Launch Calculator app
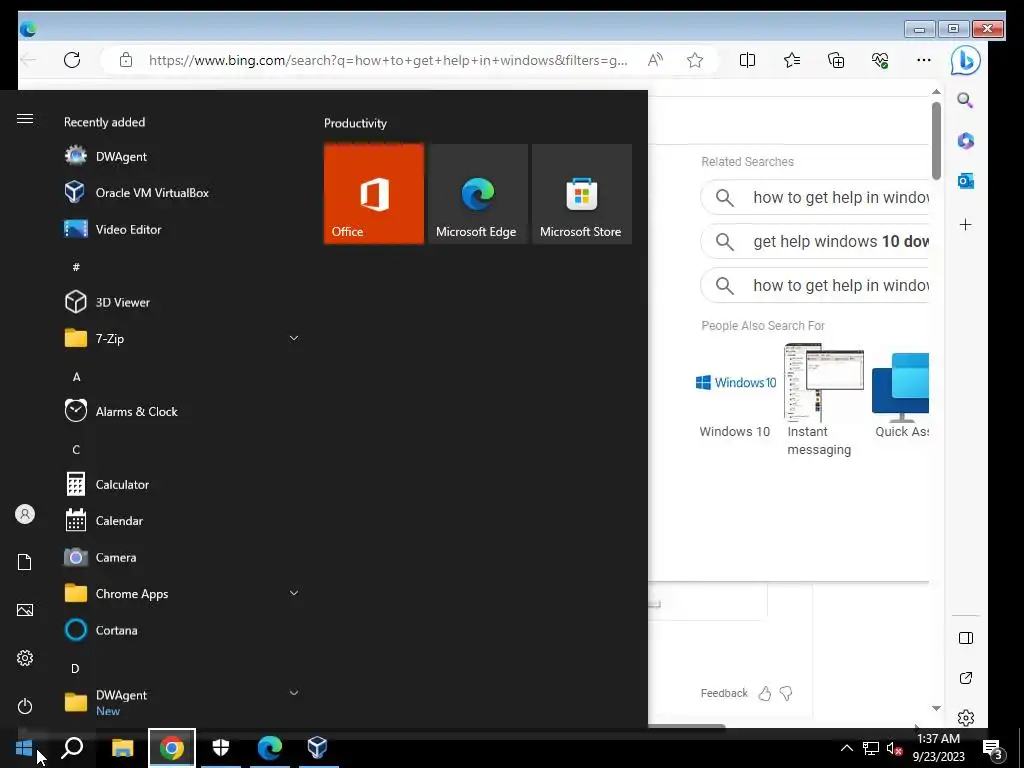Viewport: 1024px width, 768px height. point(182,485)
